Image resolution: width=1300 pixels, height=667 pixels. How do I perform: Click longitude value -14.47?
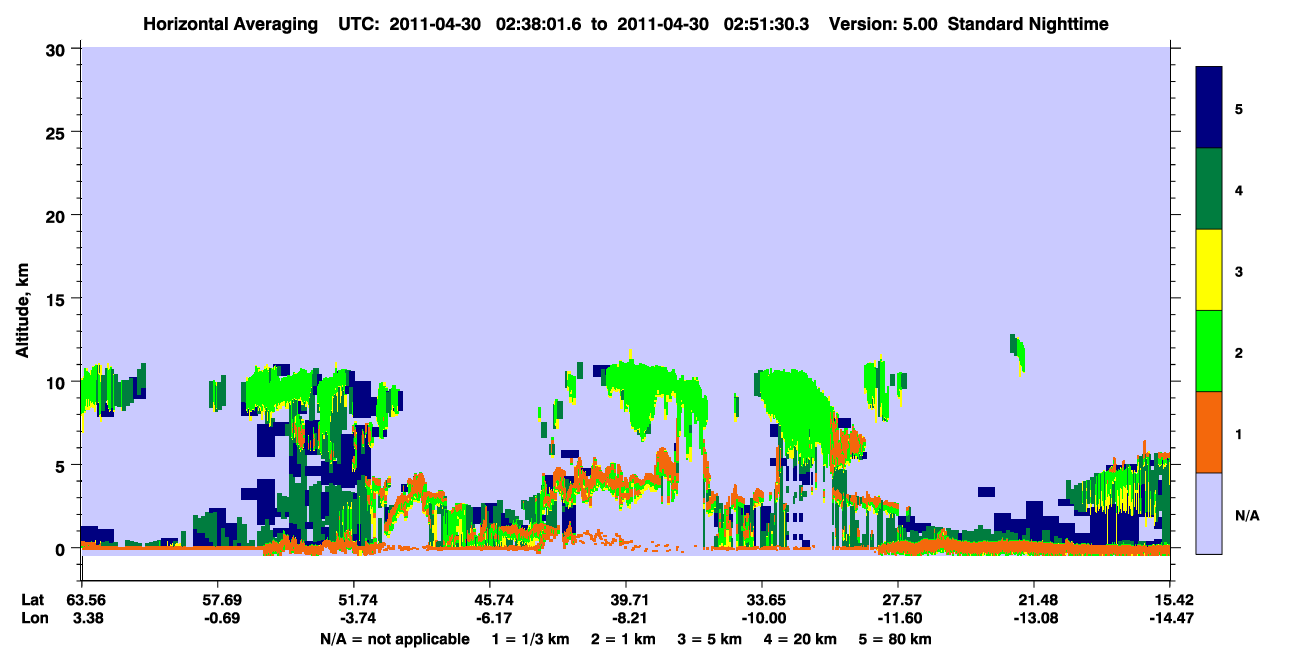pyautogui.click(x=1170, y=619)
